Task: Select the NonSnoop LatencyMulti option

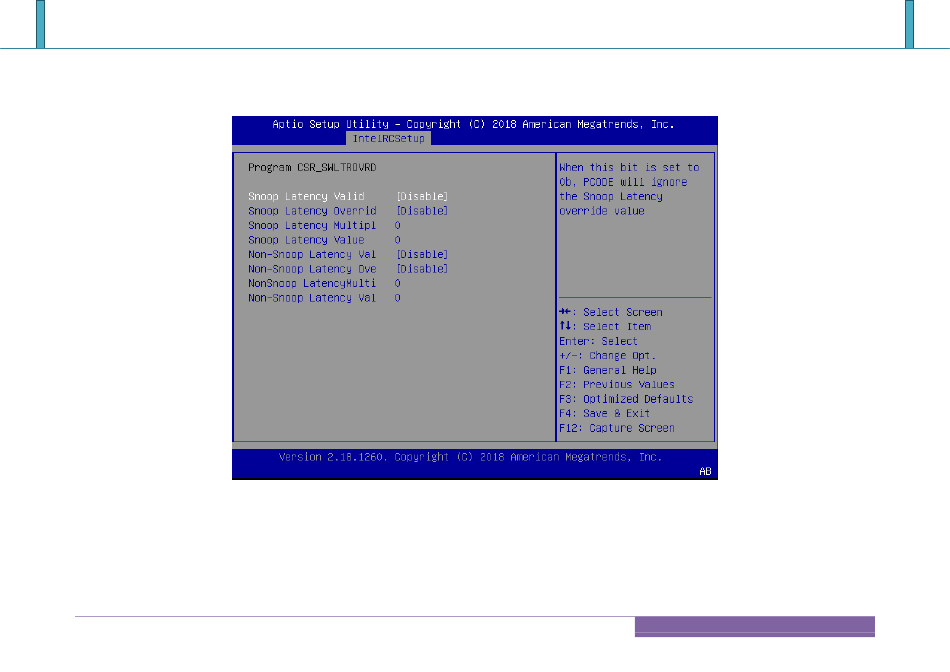Action: (312, 284)
